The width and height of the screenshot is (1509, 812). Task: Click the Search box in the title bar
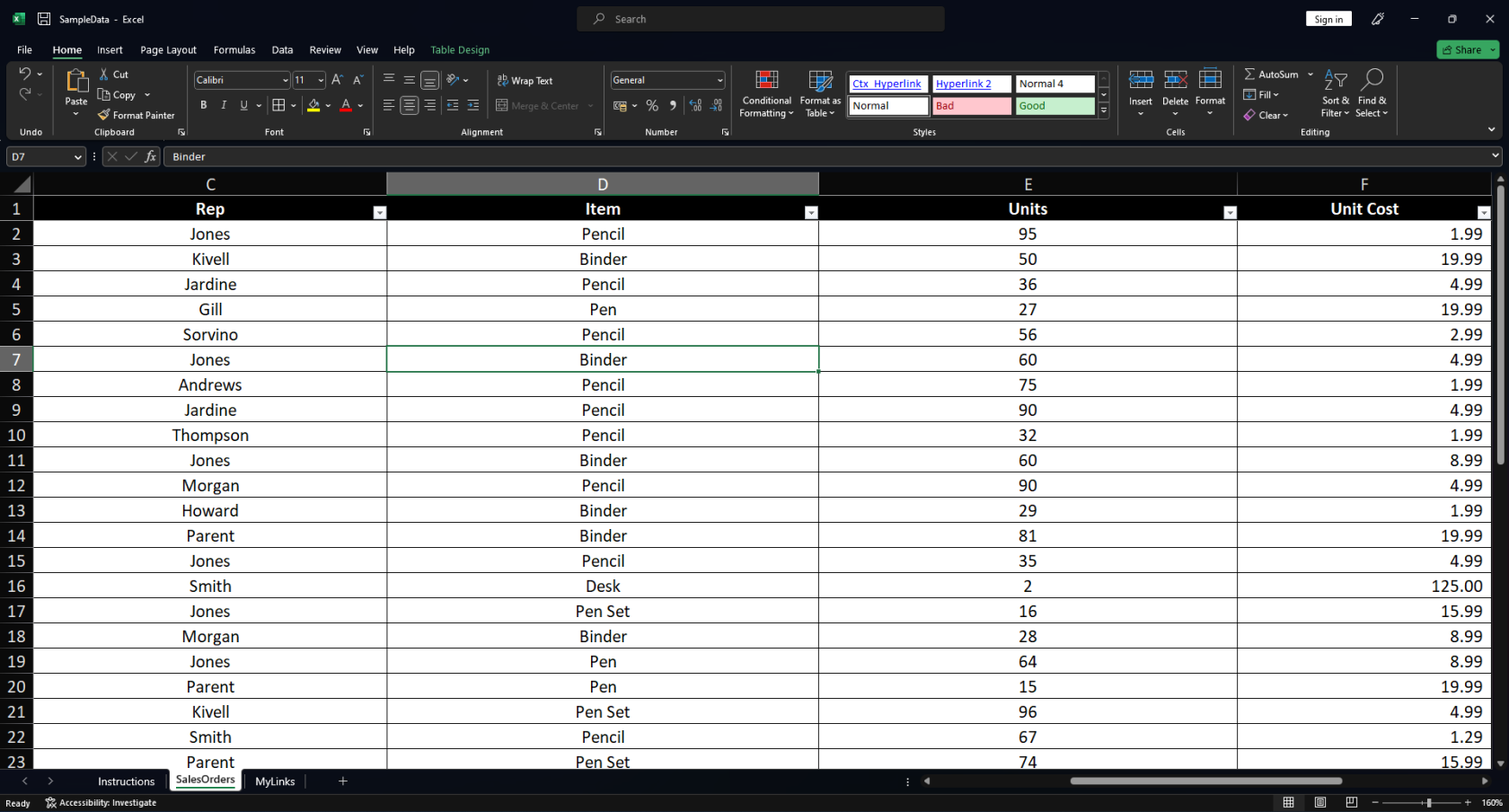[x=761, y=19]
